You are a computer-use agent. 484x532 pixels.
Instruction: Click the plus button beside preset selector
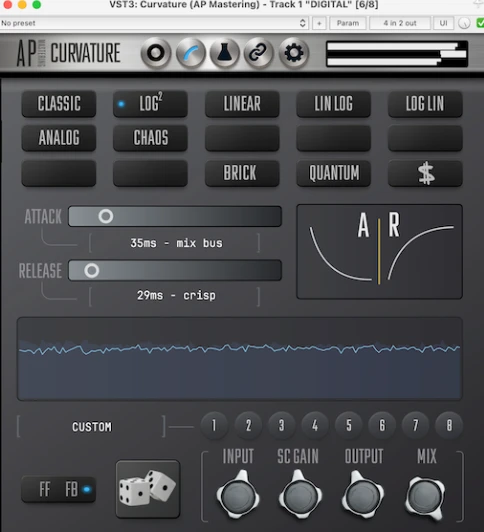click(x=319, y=23)
